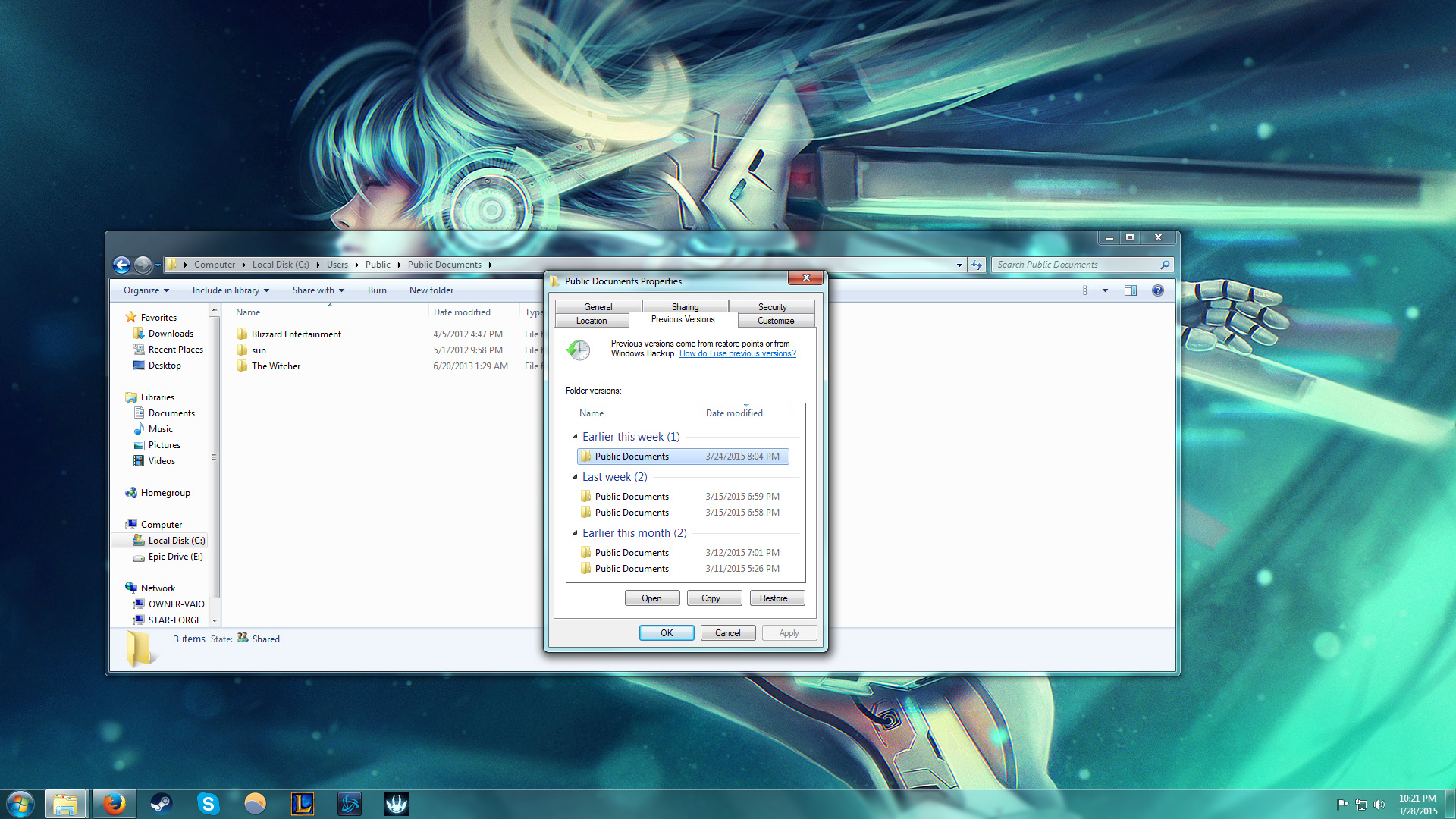
Task: Click the Windows Start orb
Action: (x=20, y=804)
